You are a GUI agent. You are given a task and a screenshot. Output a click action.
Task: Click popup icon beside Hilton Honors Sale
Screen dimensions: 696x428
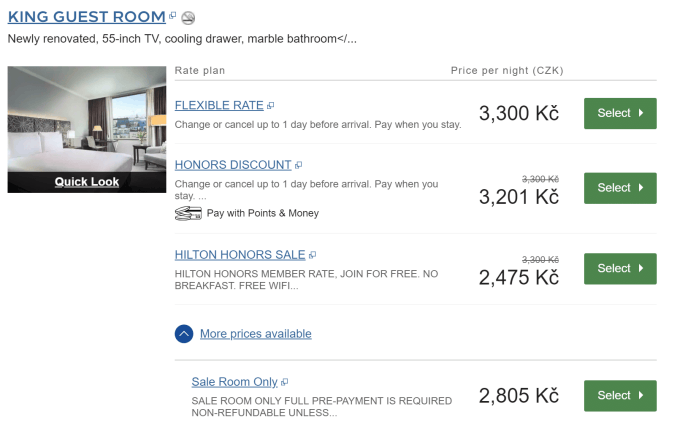[312, 255]
